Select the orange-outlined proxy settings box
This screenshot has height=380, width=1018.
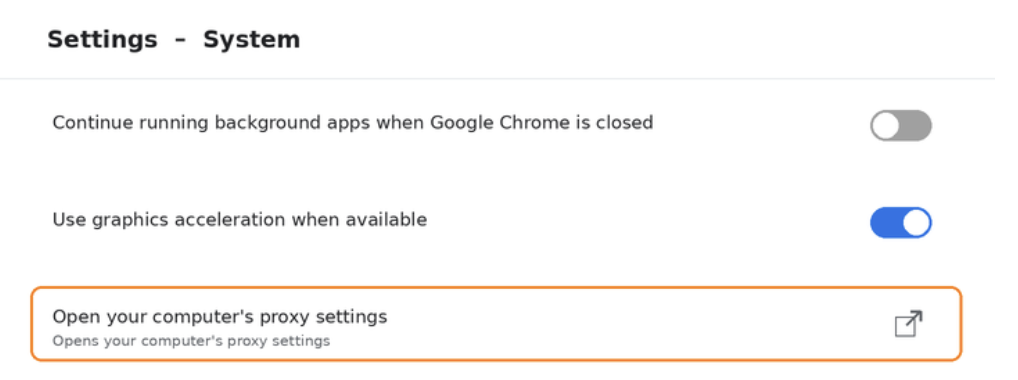496,323
